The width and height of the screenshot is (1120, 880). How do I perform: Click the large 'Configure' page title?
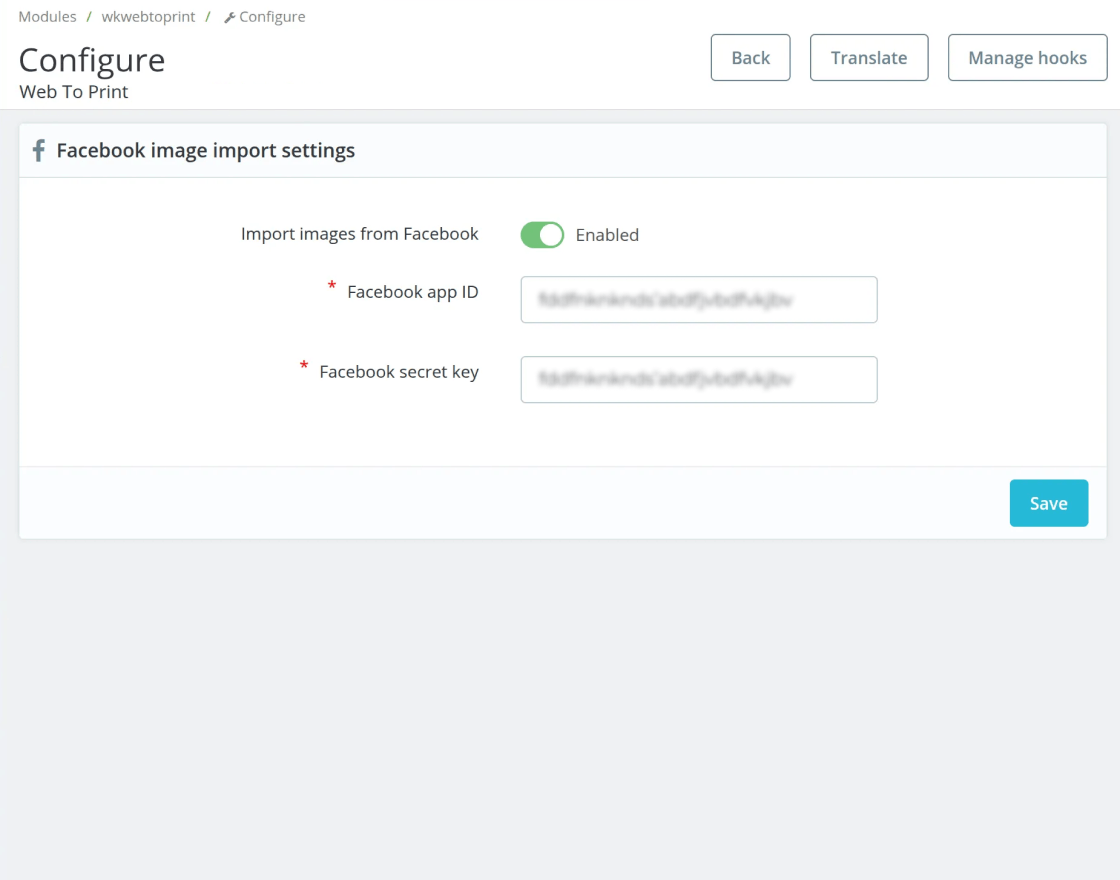pyautogui.click(x=91, y=61)
